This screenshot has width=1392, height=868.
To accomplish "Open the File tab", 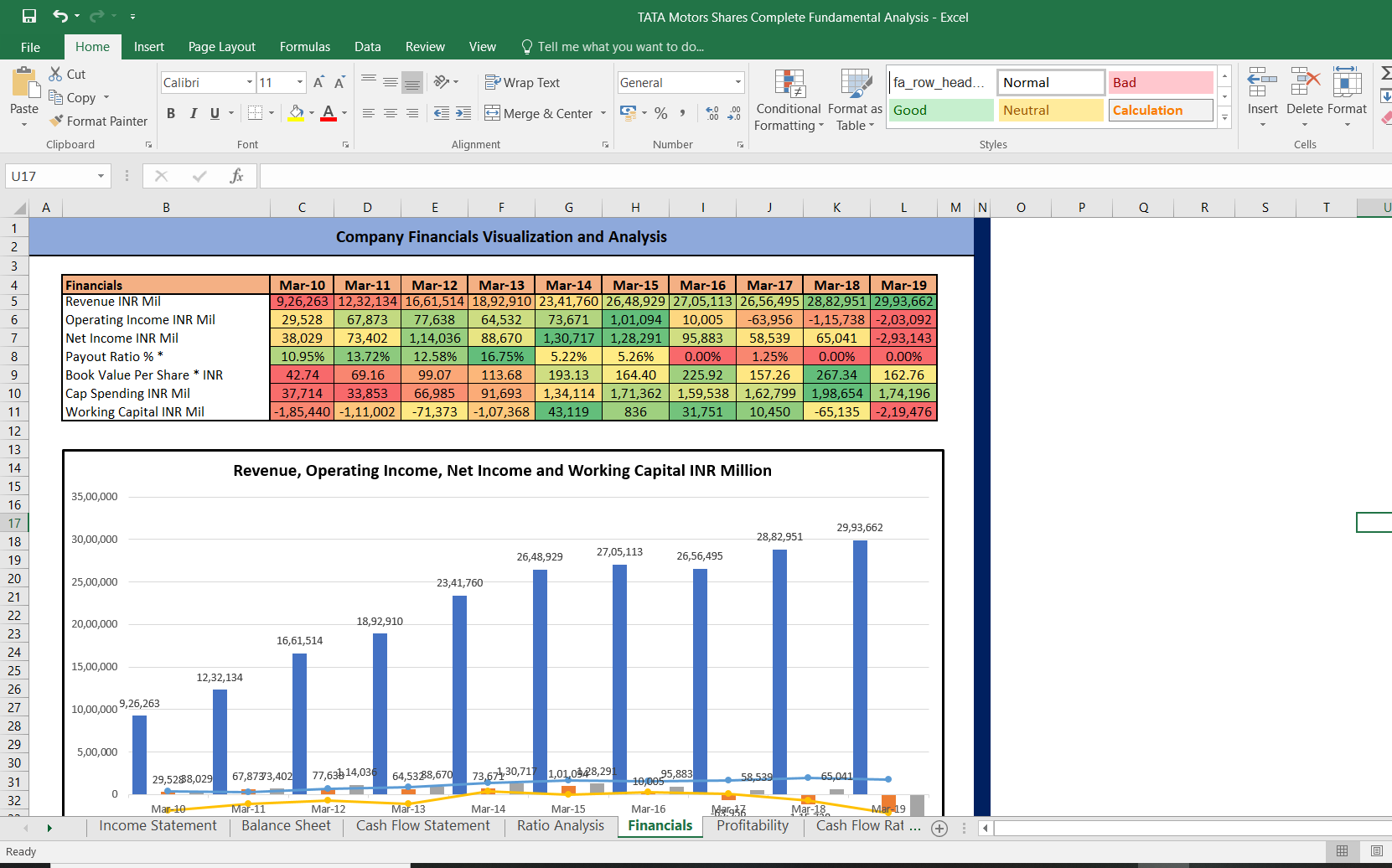I will [30, 47].
